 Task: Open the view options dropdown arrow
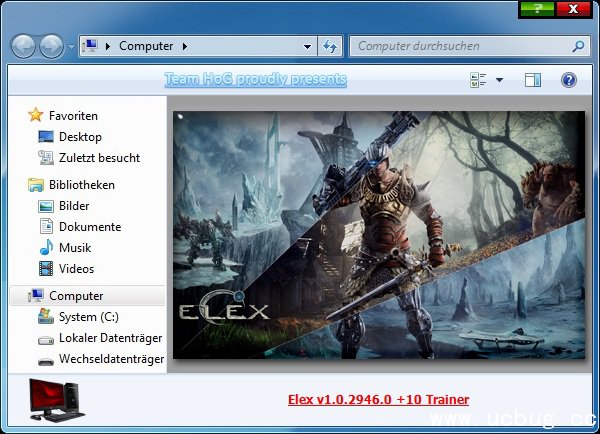[499, 80]
